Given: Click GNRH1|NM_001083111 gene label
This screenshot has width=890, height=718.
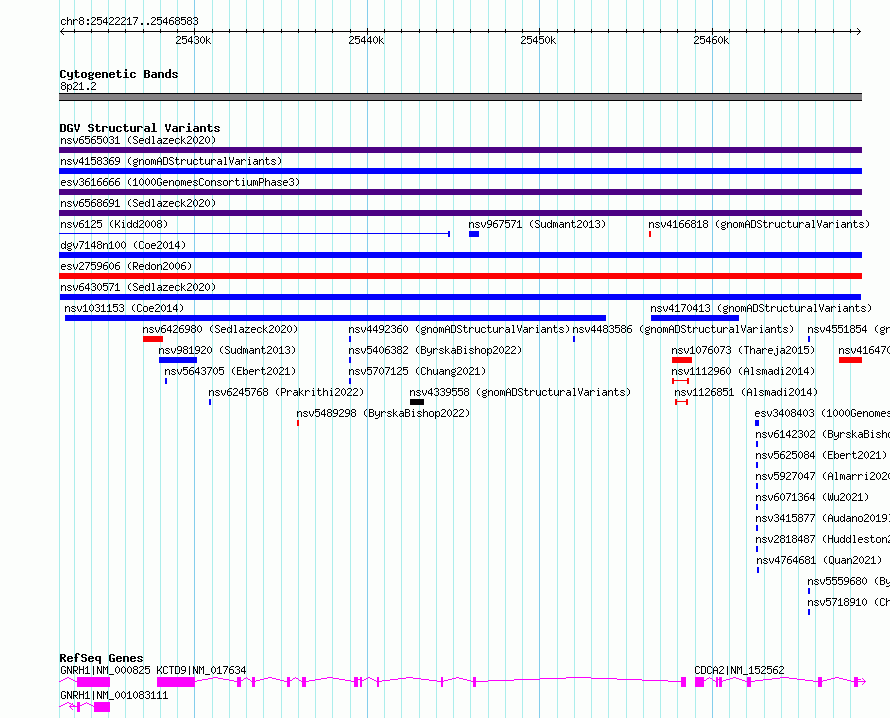Looking at the screenshot, I should (x=114, y=695).
